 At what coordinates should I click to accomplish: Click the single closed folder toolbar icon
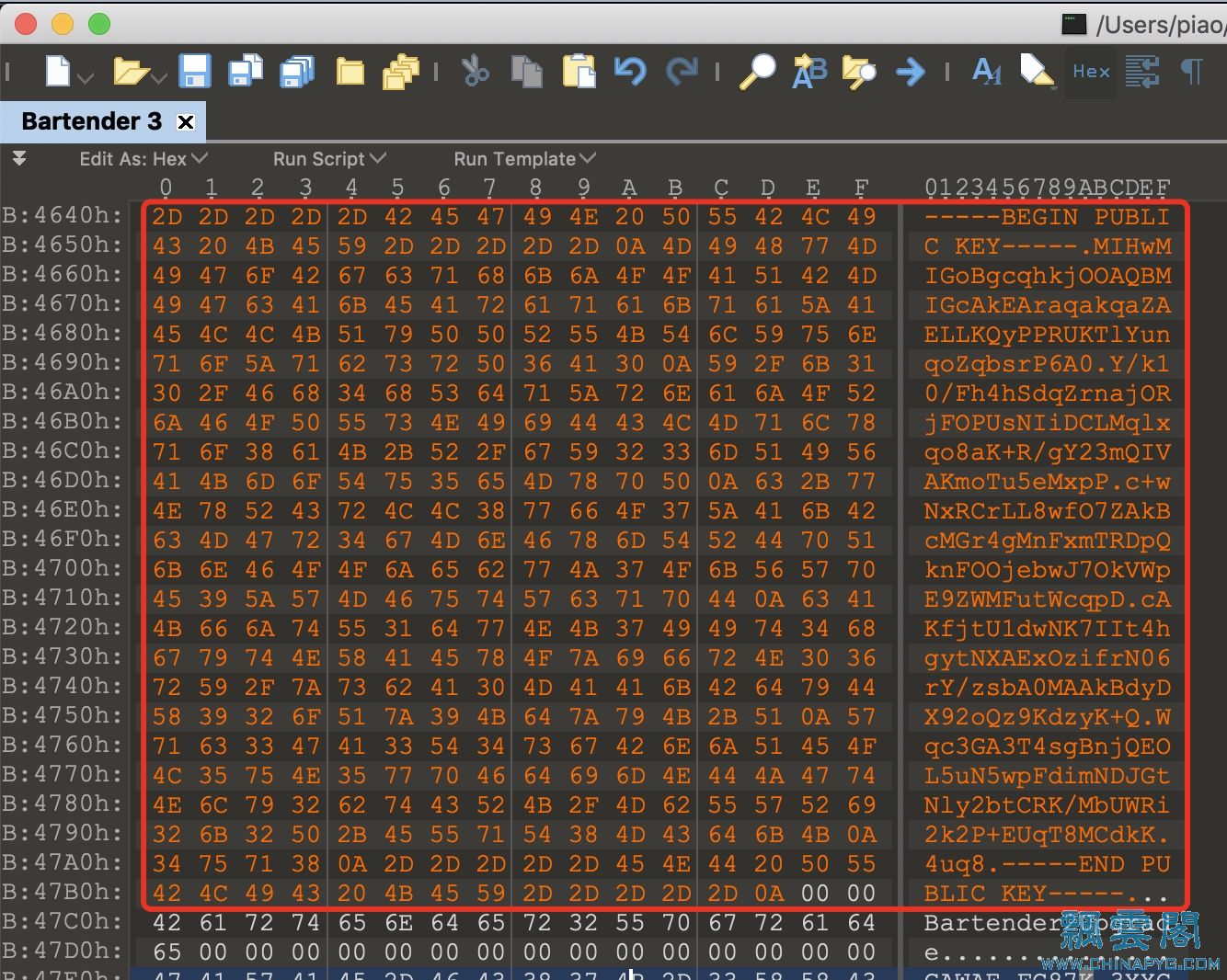click(x=350, y=73)
